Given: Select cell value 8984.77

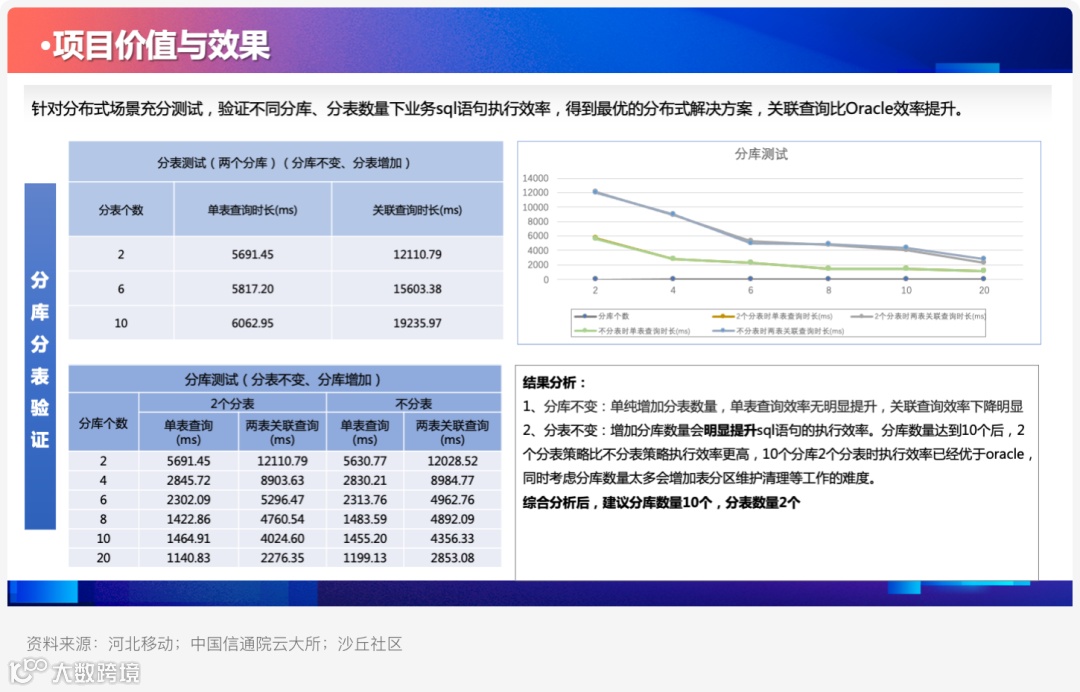Looking at the screenshot, I should 452,481.
